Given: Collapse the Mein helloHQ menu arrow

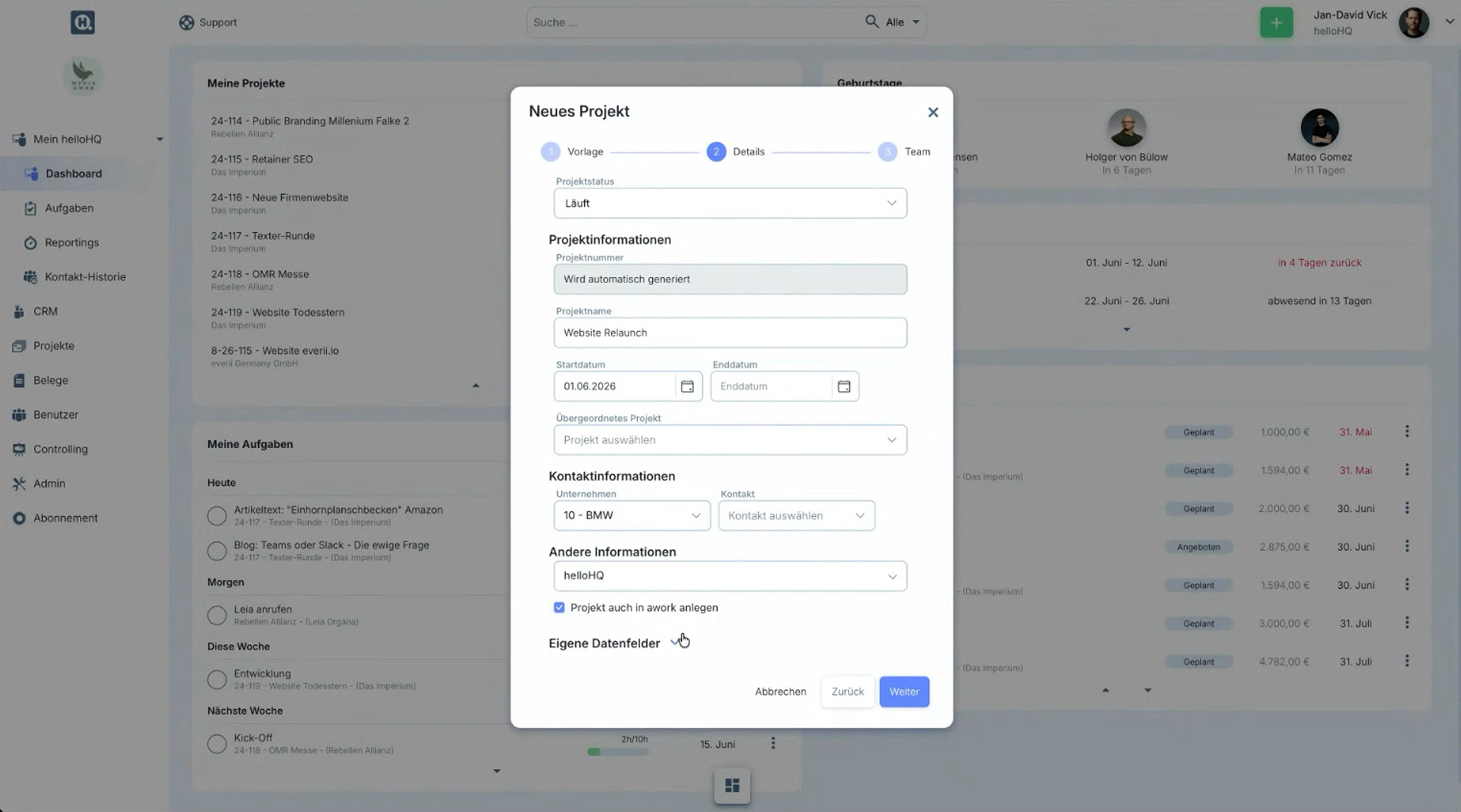Looking at the screenshot, I should (160, 139).
